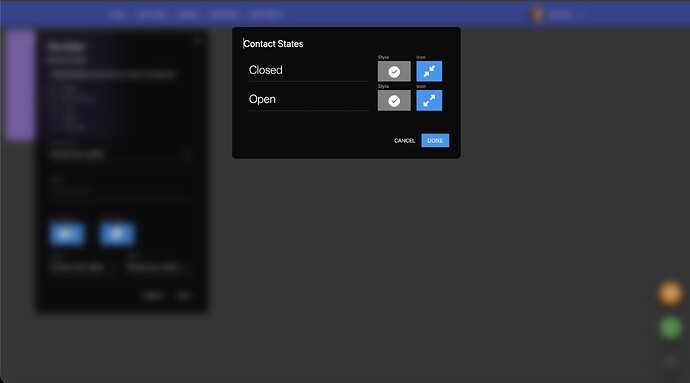Screen dimensions: 690x383
Task: Click the orange round floating button
Action: (x=670, y=293)
